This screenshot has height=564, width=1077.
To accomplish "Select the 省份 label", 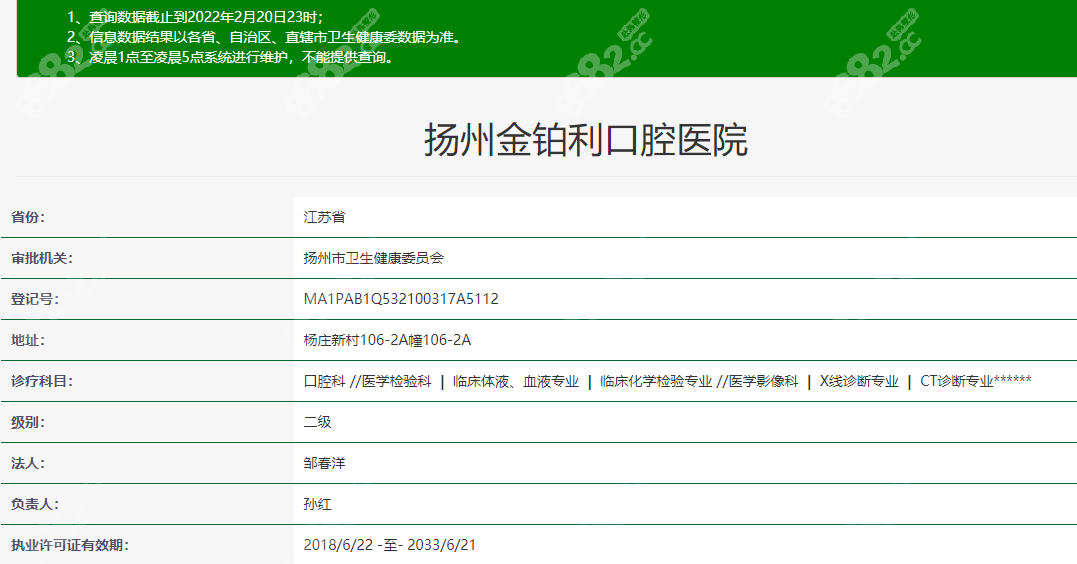I will tap(28, 217).
